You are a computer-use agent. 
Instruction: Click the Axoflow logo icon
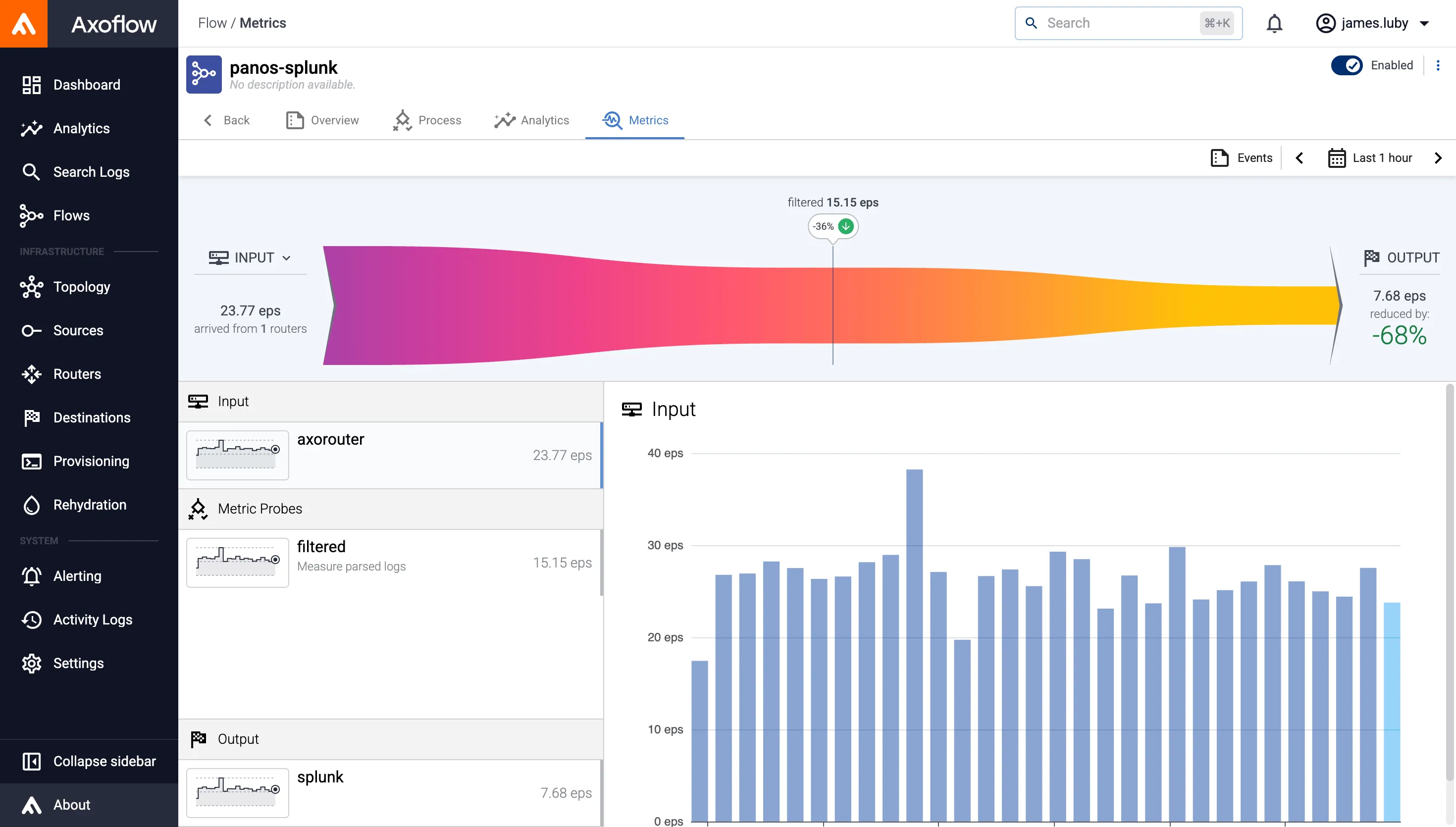point(24,24)
